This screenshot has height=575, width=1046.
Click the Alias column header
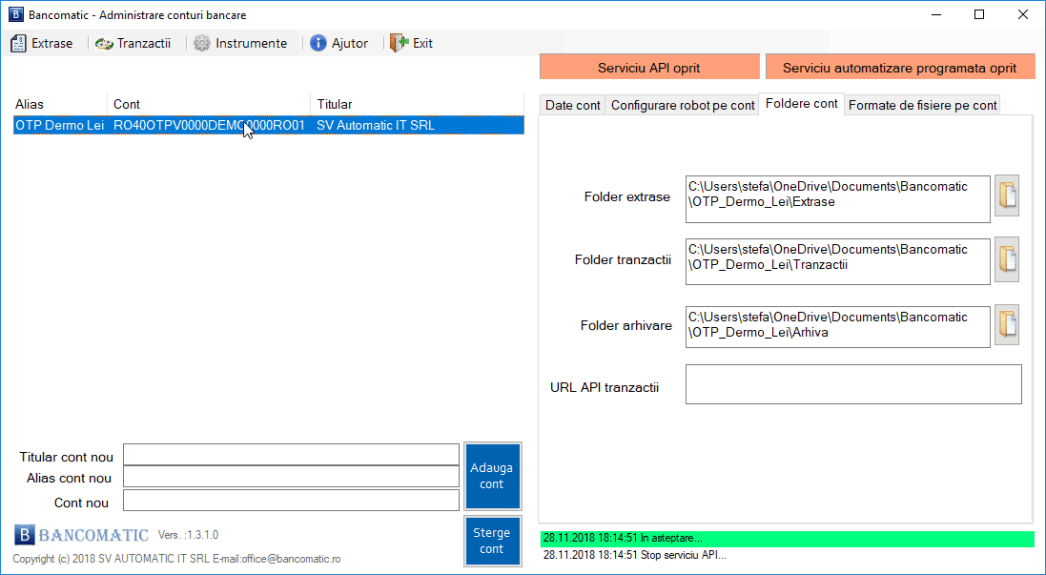(60, 104)
